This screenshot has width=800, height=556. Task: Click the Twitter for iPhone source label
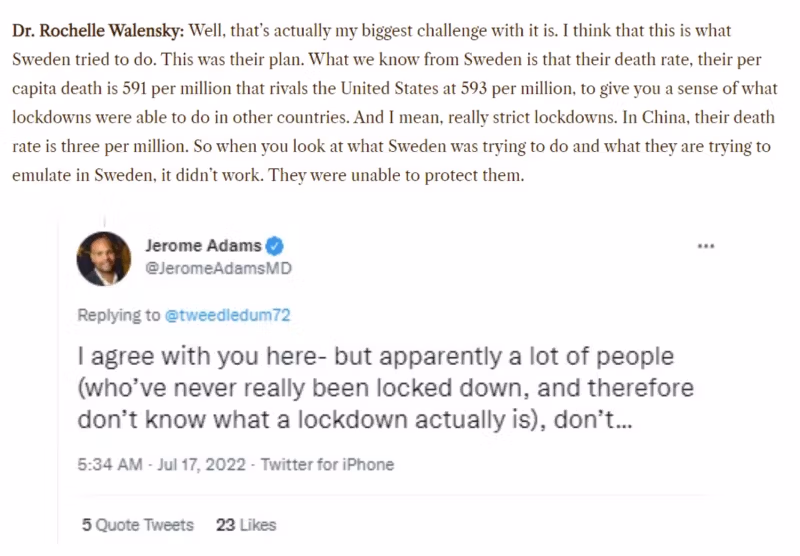(x=327, y=464)
